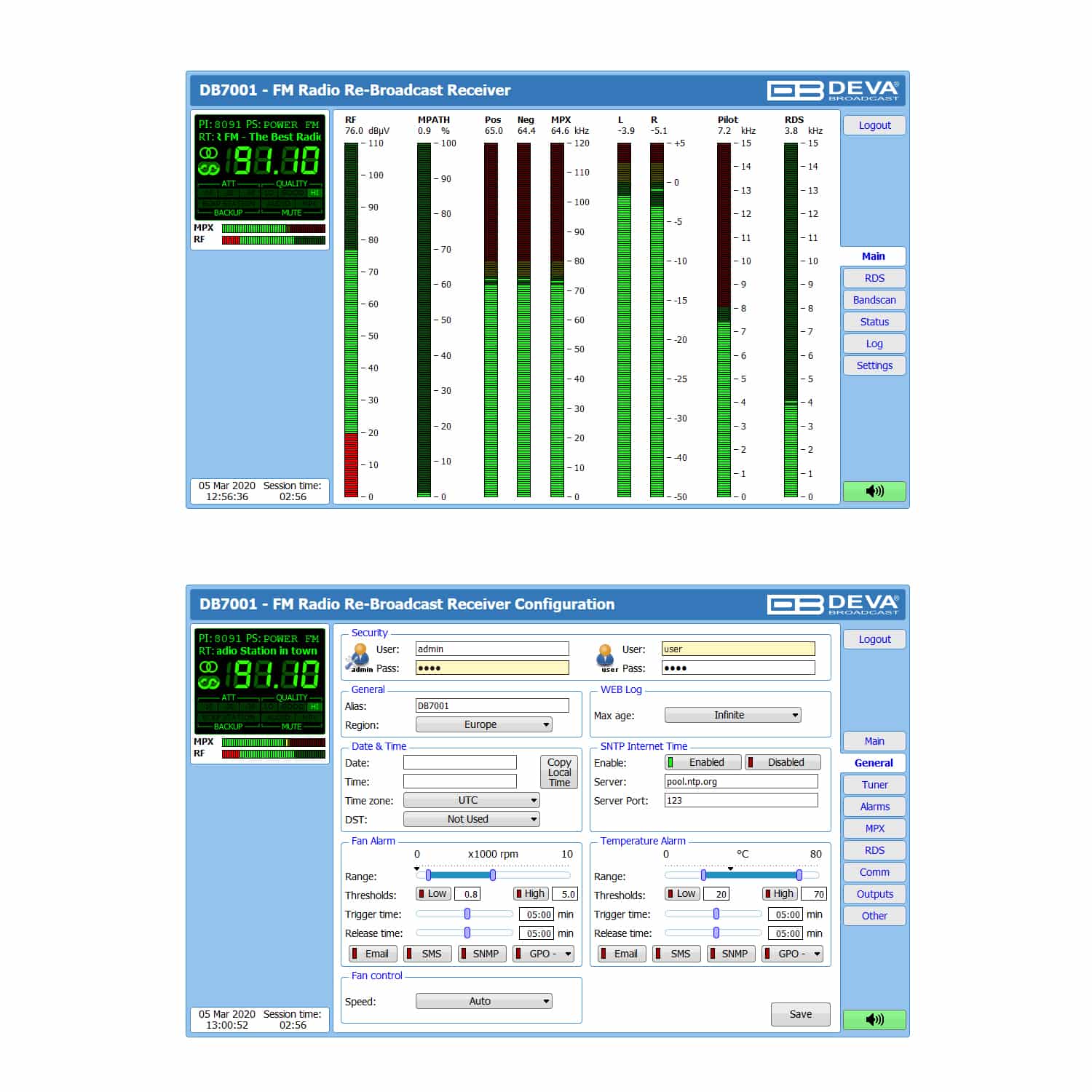This screenshot has width=1092, height=1092.
Task: Open the Fan control Speed dropdown
Action: tap(483, 1001)
